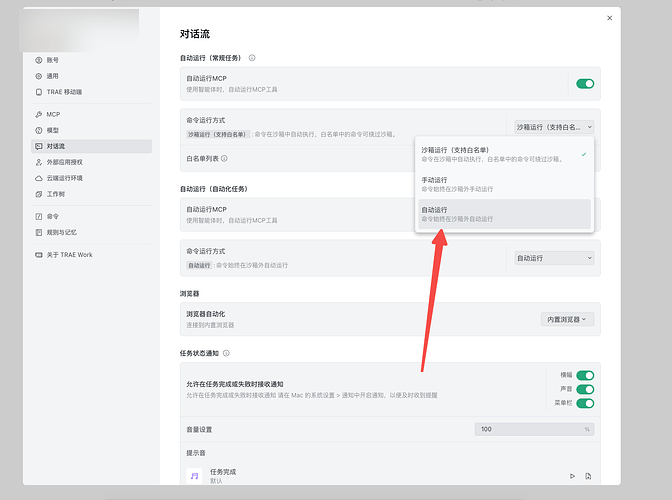Screen dimensions: 672x500
Task: Click the 浏览器自动化 label
Action: tap(205, 314)
